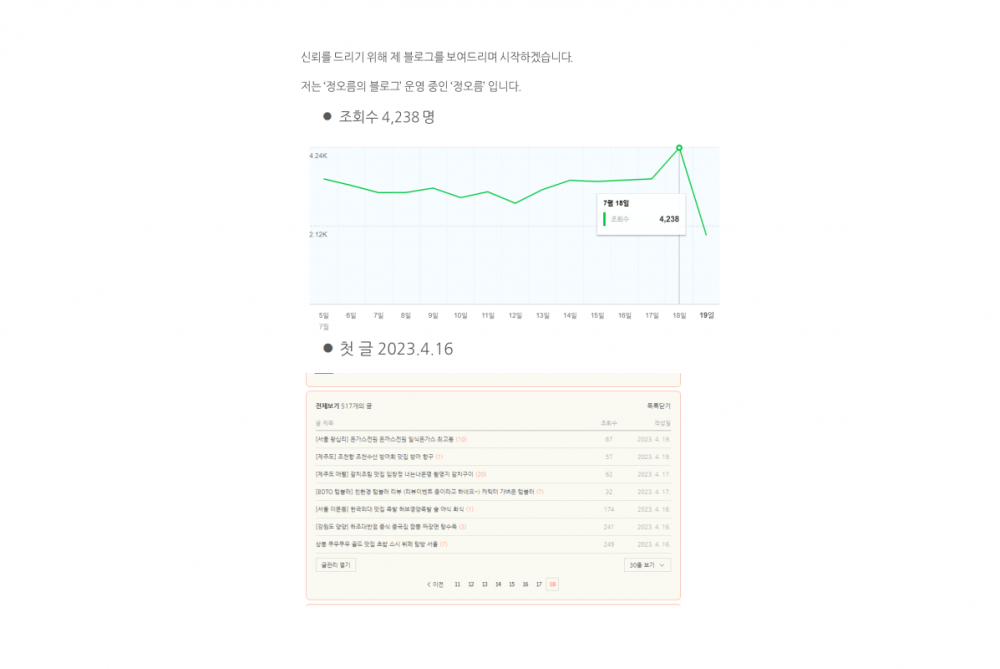Click the '전체보기' all posts heading
The height and width of the screenshot is (669, 1000).
point(327,406)
